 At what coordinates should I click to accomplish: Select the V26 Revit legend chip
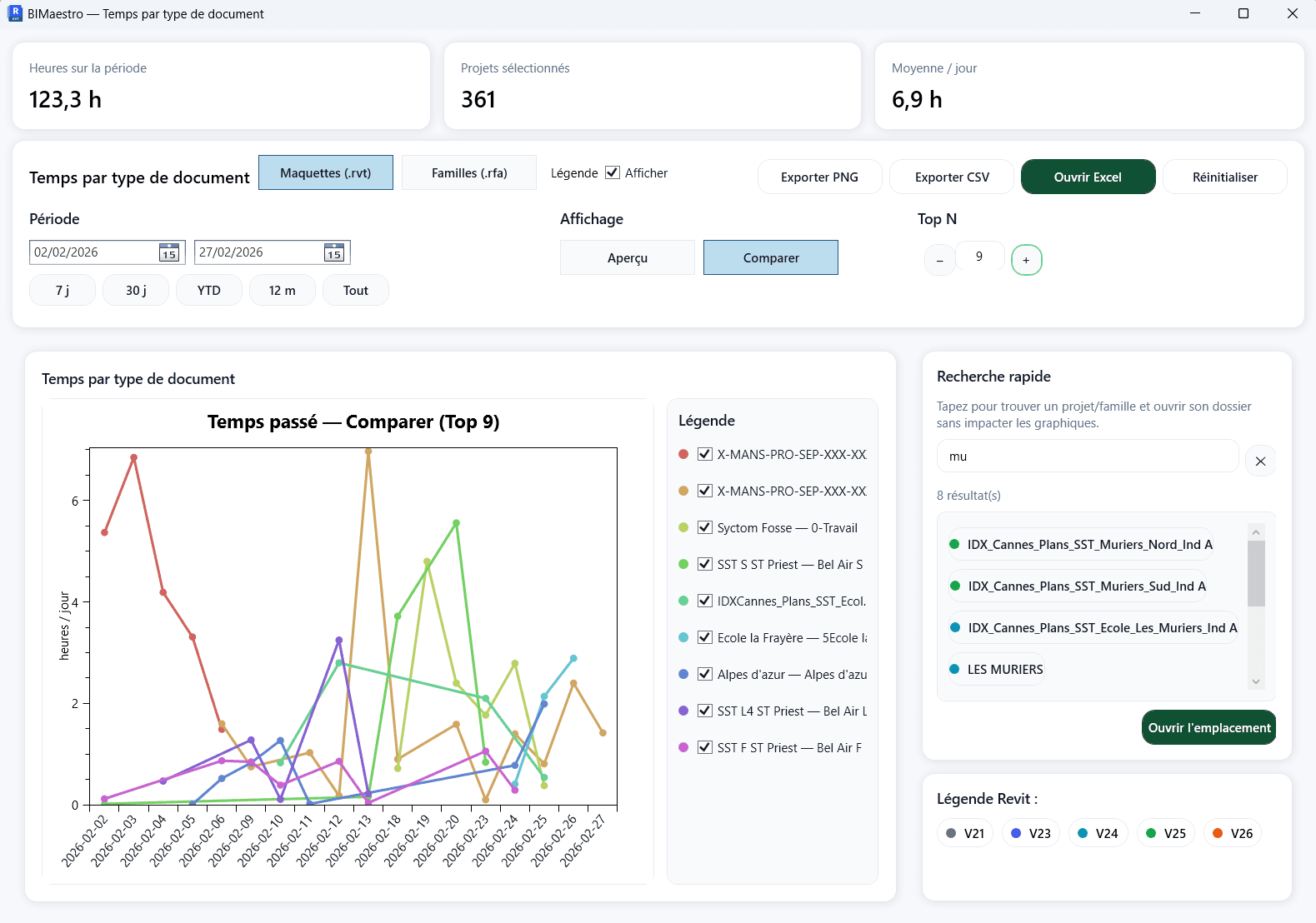click(1232, 833)
